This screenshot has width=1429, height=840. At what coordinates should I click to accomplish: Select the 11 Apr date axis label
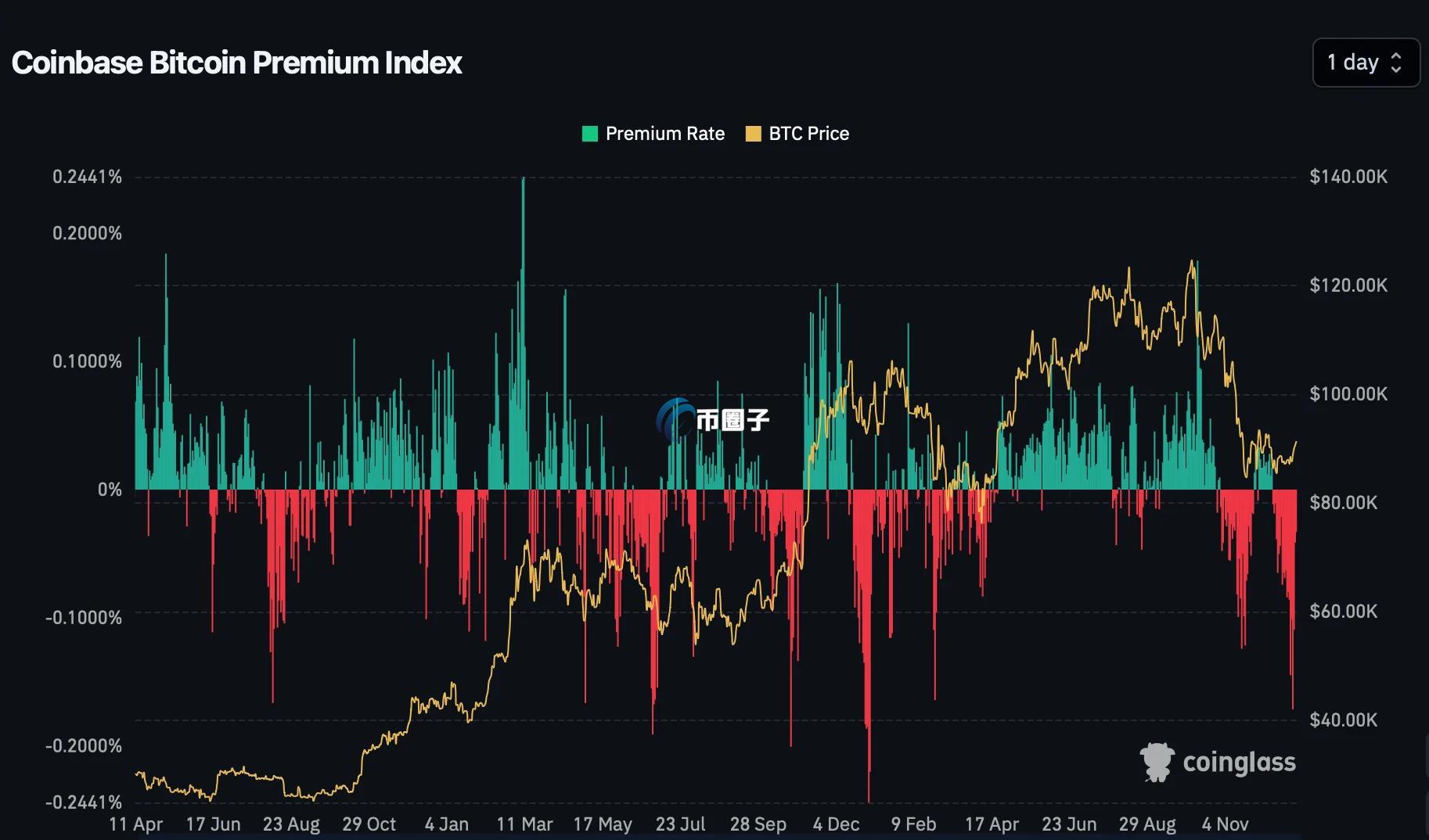pos(135,824)
